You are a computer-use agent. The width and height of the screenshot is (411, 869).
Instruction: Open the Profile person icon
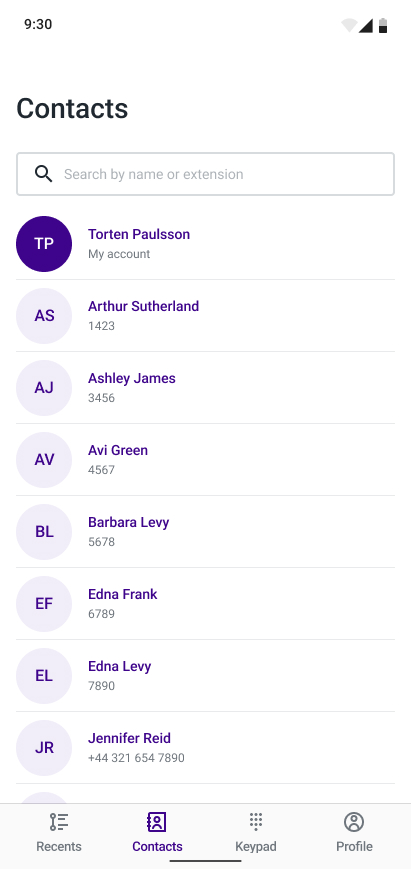pyautogui.click(x=354, y=822)
